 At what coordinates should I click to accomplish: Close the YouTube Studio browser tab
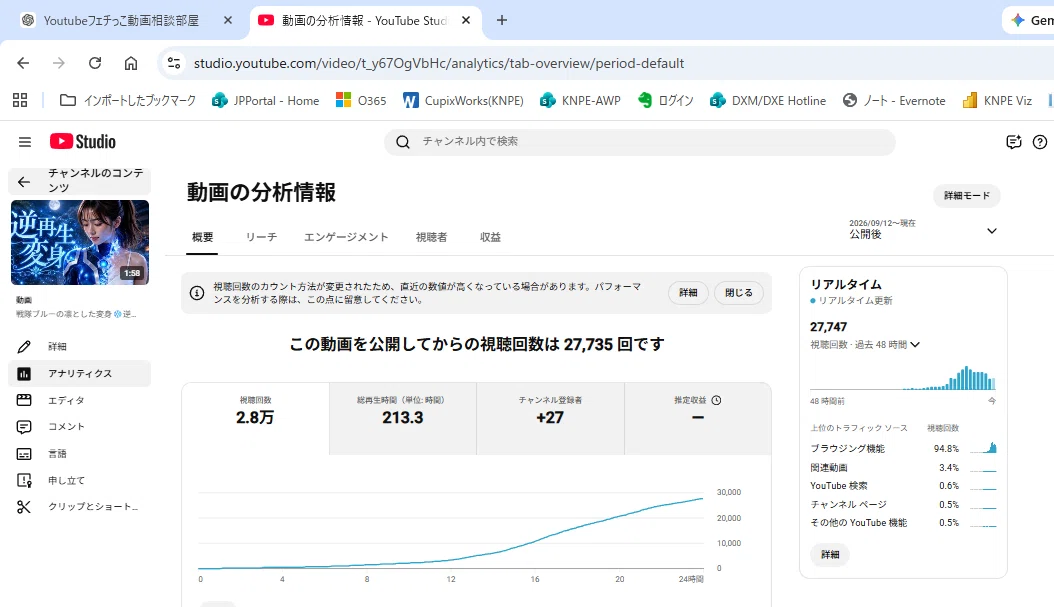pyautogui.click(x=466, y=21)
